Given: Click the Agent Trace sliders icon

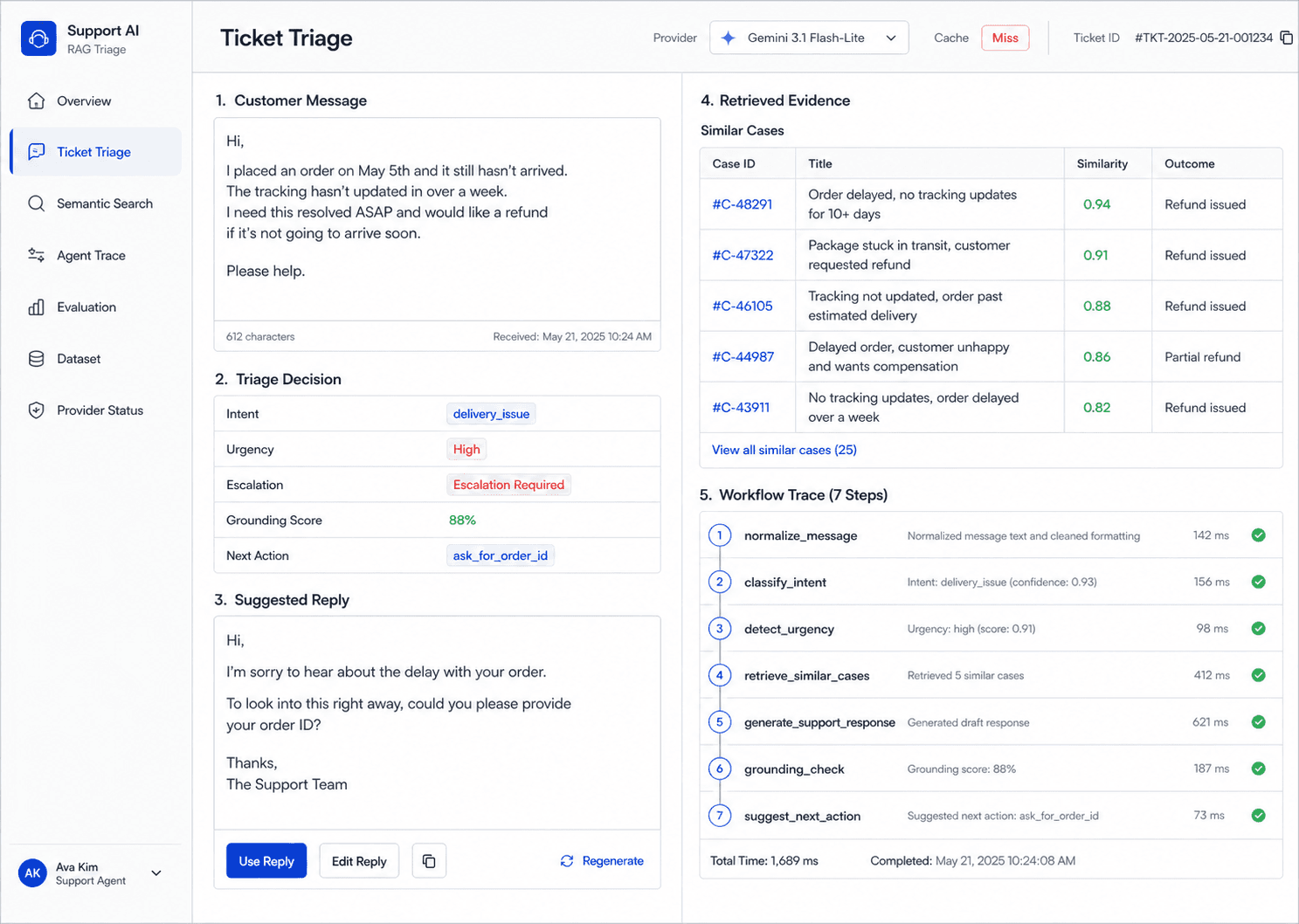Looking at the screenshot, I should click(36, 255).
